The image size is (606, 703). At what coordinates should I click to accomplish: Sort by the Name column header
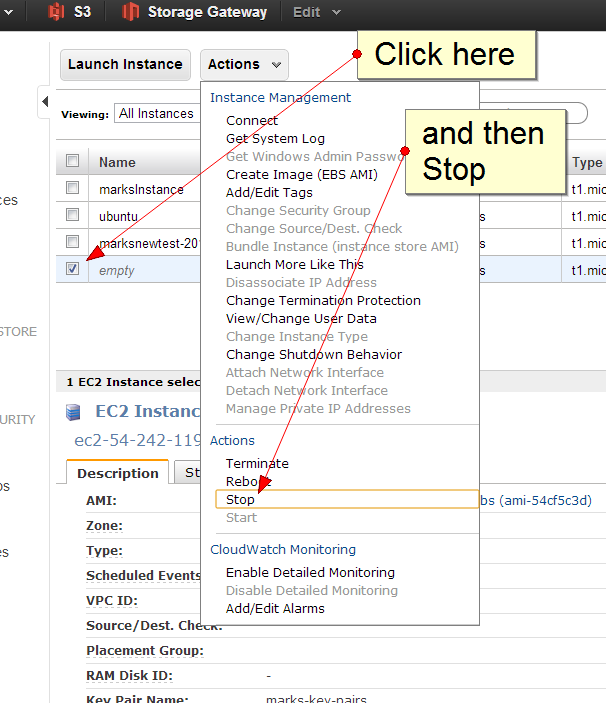pos(117,162)
